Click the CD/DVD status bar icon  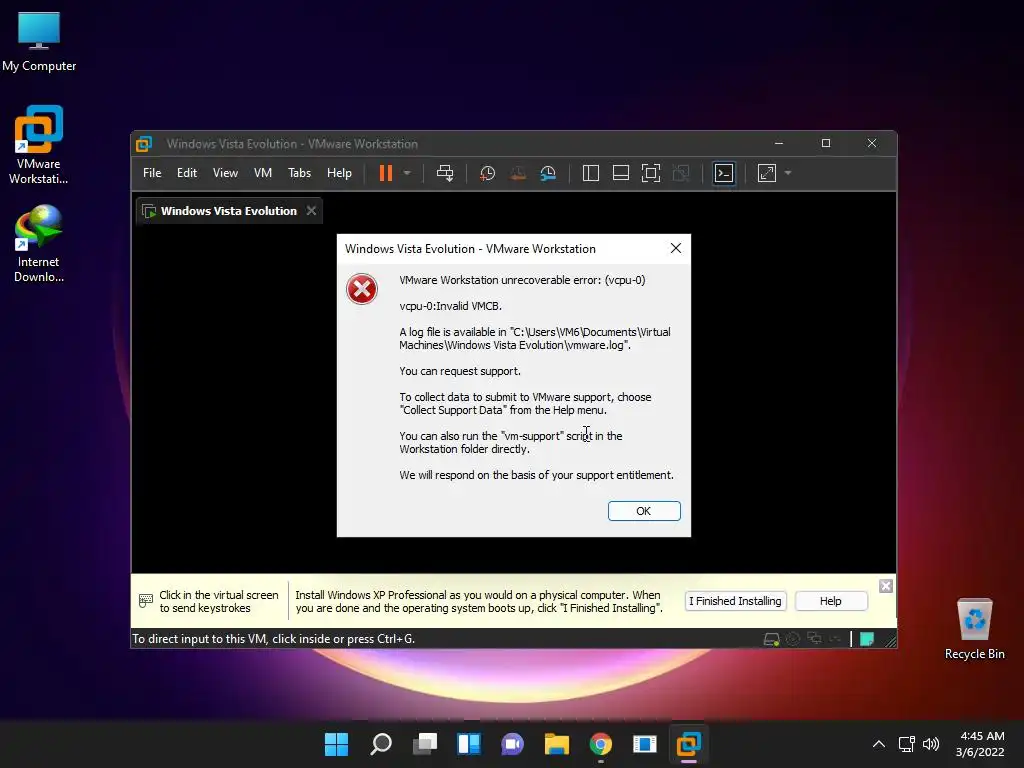coord(793,639)
